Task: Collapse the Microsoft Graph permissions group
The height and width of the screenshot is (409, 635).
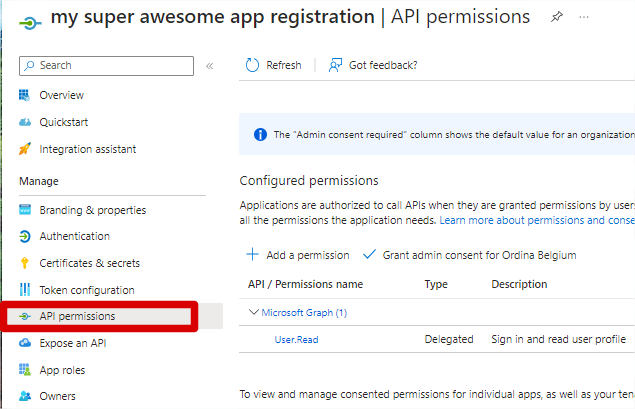Action: pos(252,312)
